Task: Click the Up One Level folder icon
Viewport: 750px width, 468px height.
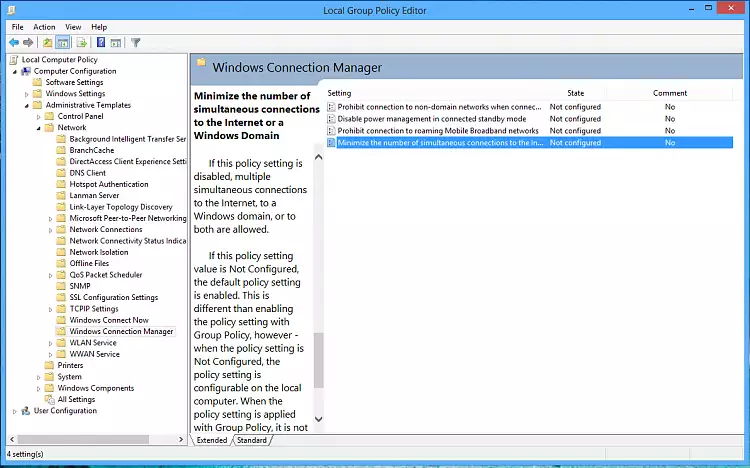Action: 47,43
